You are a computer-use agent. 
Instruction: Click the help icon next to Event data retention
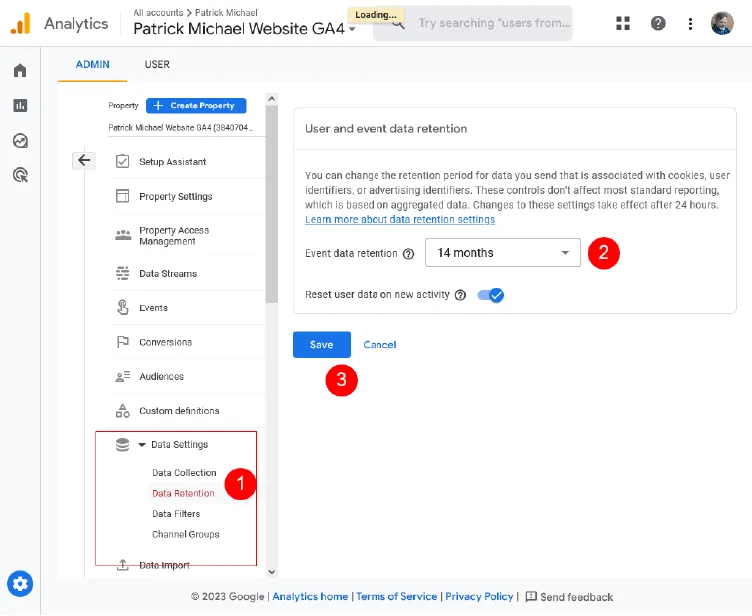pyautogui.click(x=408, y=254)
